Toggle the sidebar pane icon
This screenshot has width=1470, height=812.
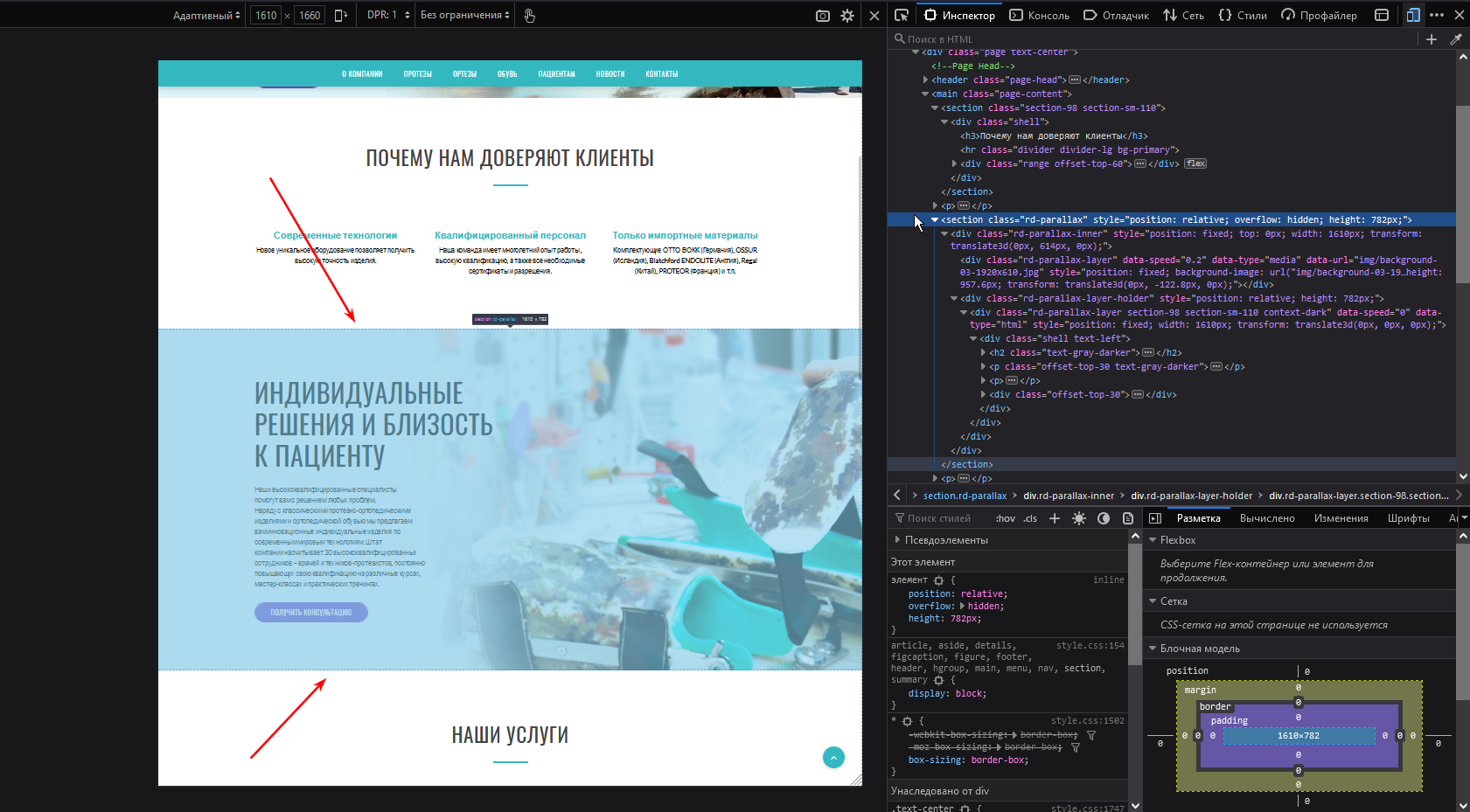[x=1154, y=518]
